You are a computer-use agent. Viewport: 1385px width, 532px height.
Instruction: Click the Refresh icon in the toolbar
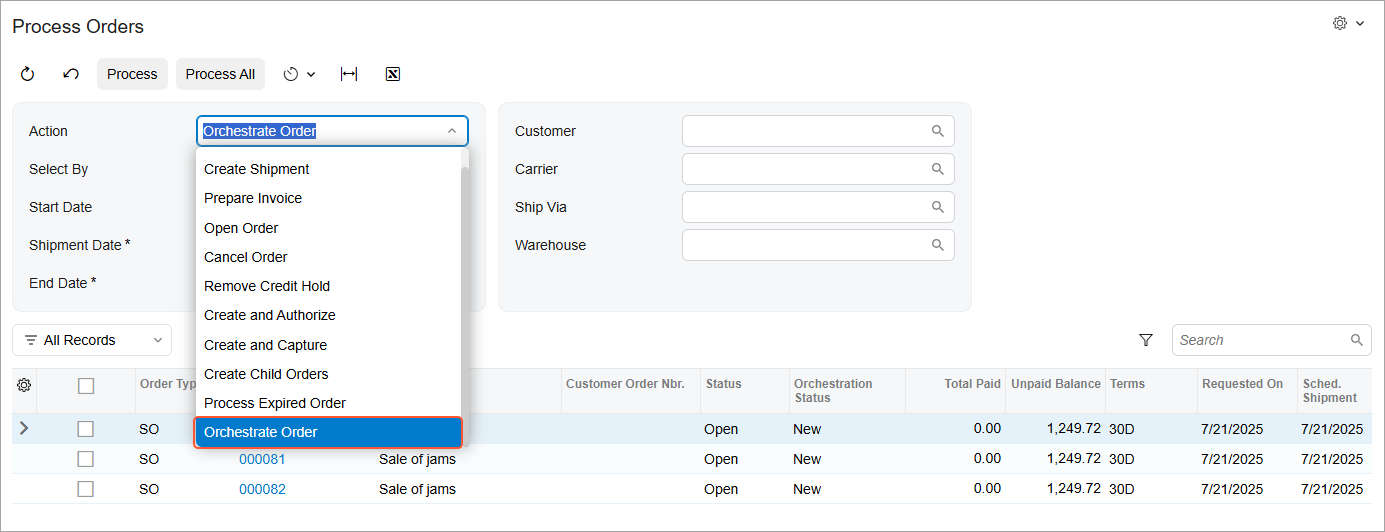[x=27, y=74]
